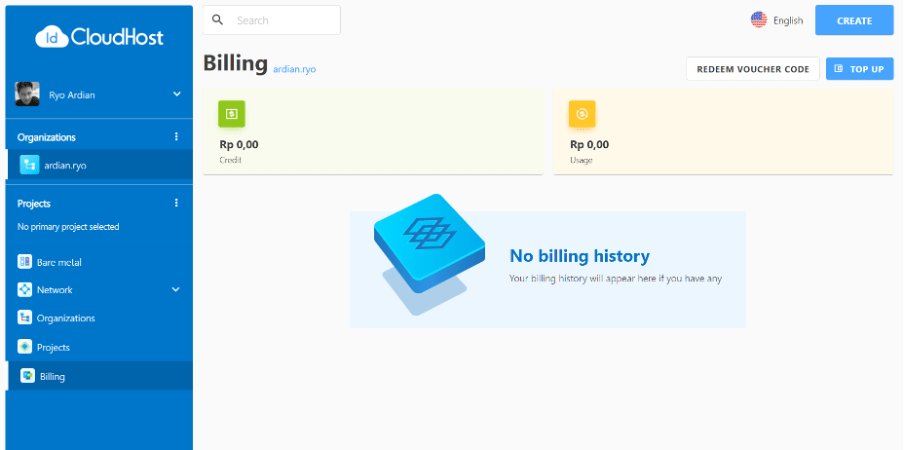Select the ardian.ryo organization in the sidebar

[99, 165]
